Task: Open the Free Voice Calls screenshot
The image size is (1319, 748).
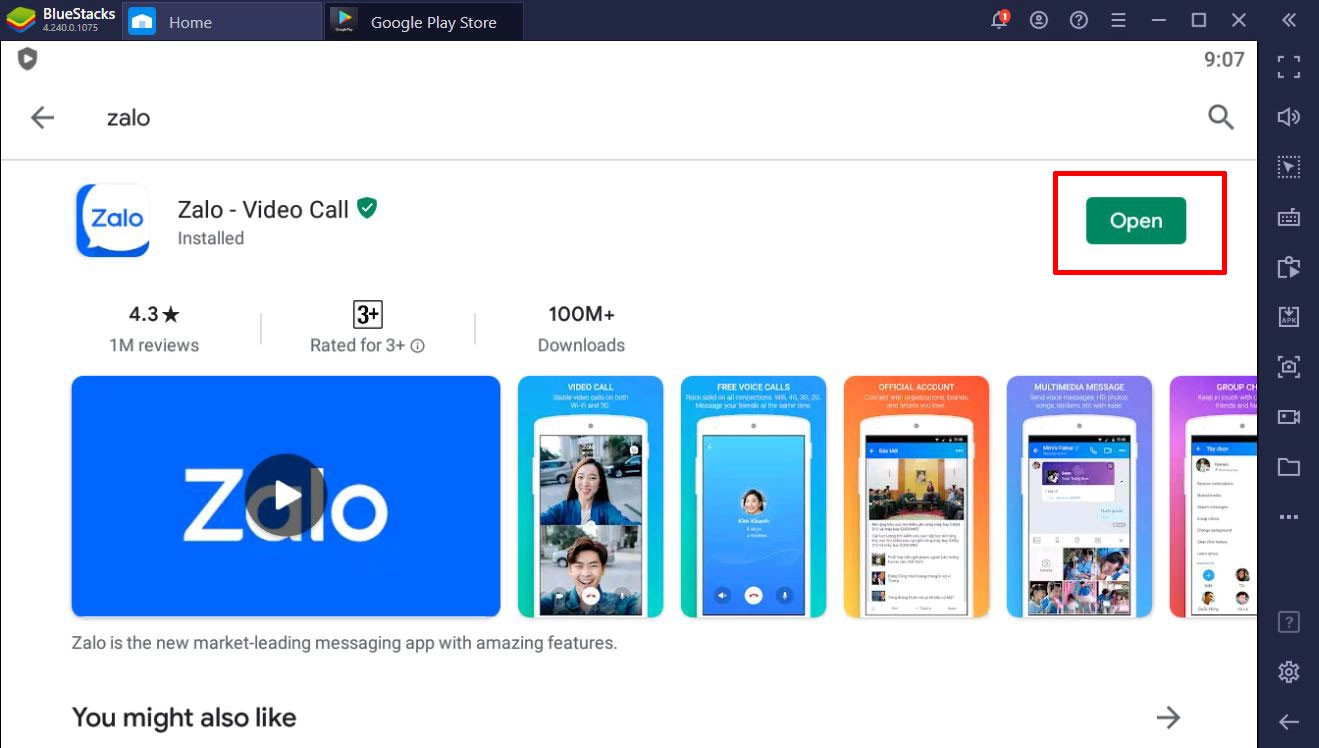Action: click(753, 496)
